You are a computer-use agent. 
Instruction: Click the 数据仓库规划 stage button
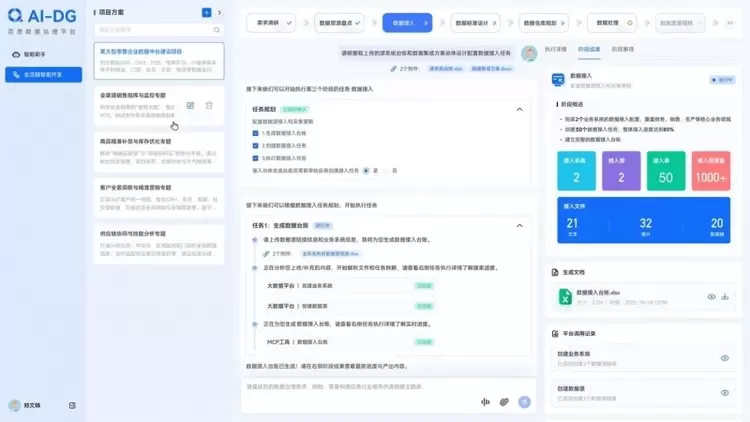point(544,23)
